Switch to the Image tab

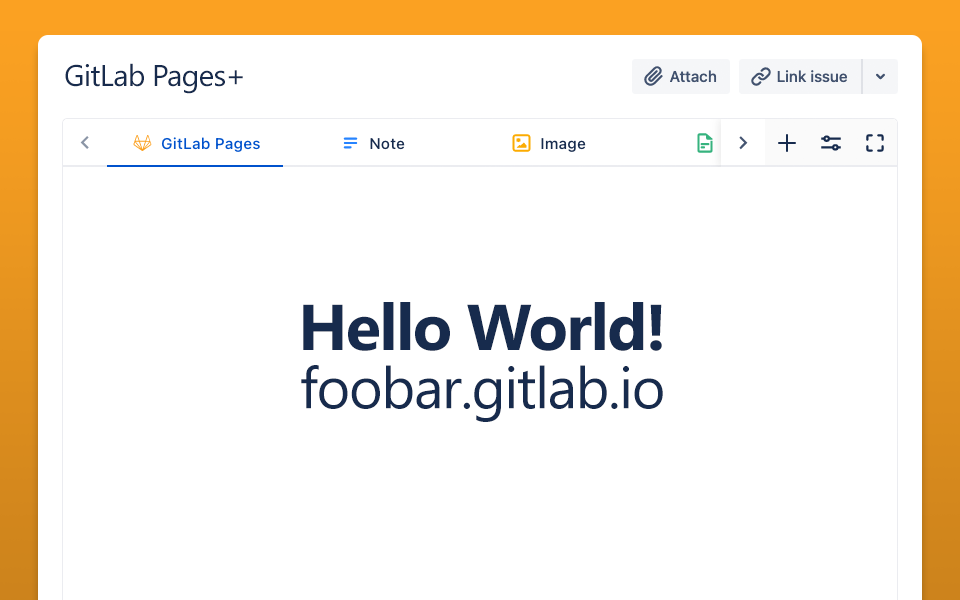pos(549,143)
